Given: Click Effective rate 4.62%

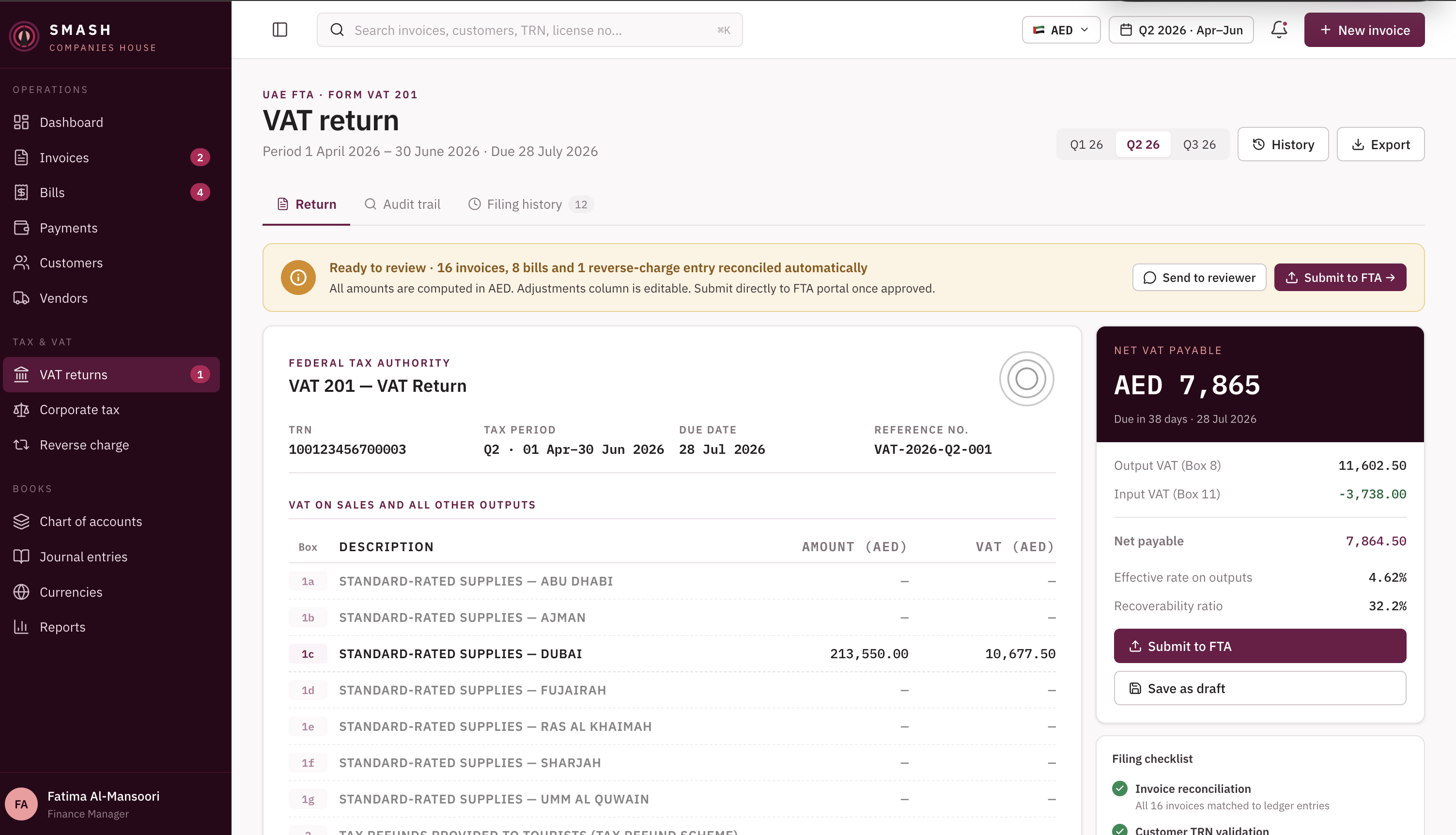Looking at the screenshot, I should point(1387,577).
